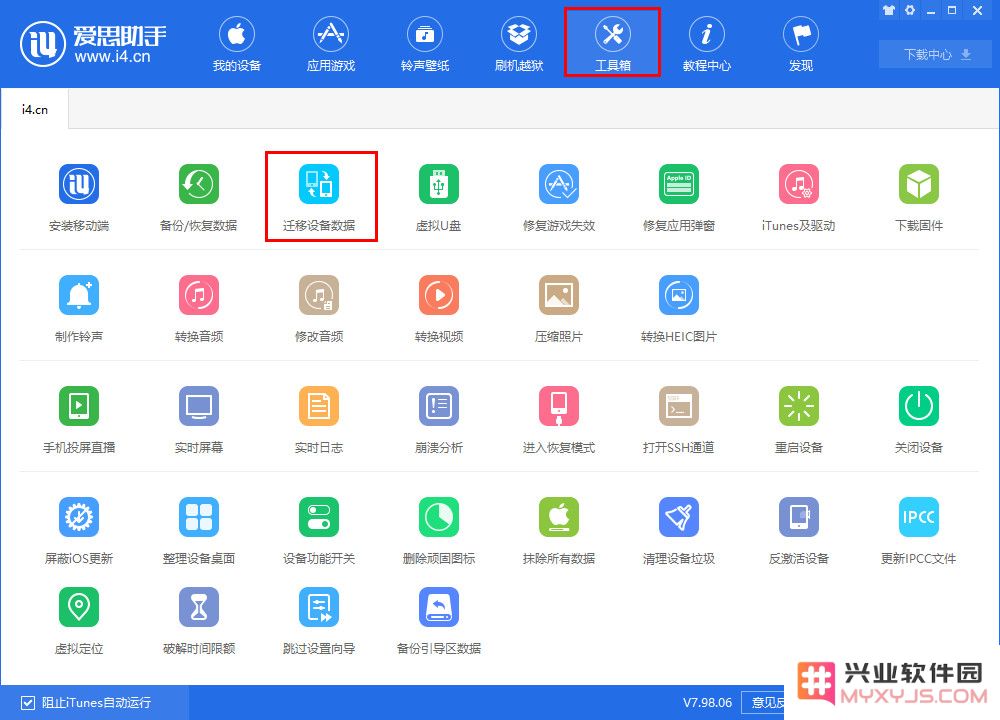The image size is (1000, 720).
Task: Open 破解时间限额 tool
Action: tap(199, 621)
